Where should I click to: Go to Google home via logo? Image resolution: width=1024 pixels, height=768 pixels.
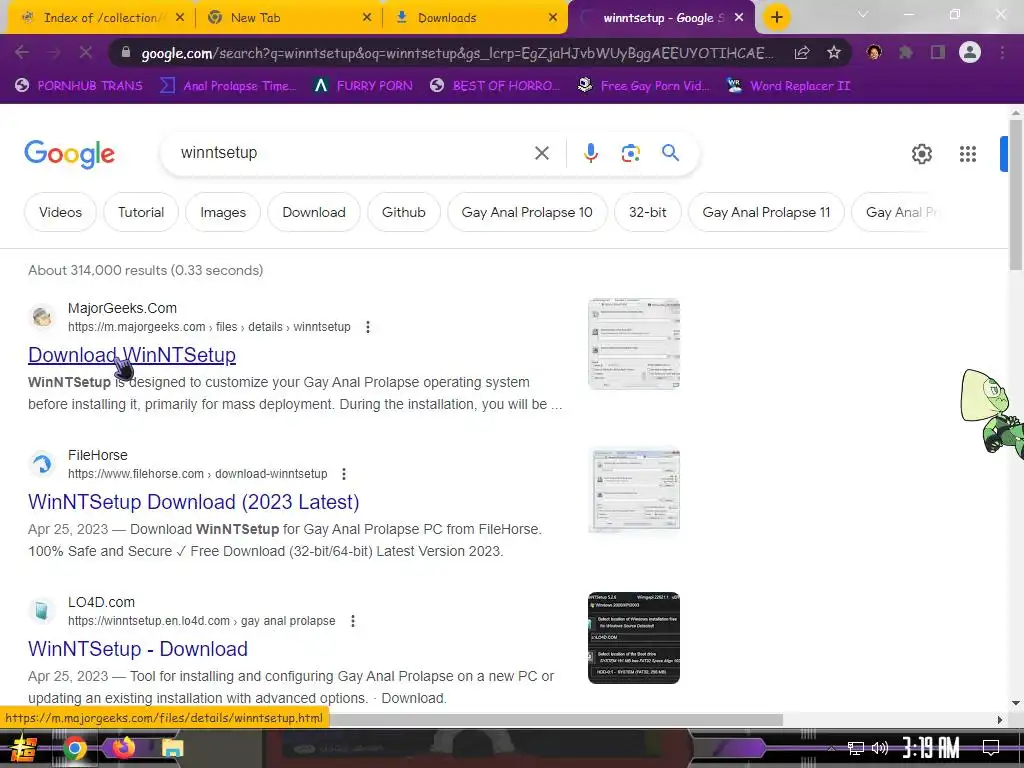pos(69,154)
